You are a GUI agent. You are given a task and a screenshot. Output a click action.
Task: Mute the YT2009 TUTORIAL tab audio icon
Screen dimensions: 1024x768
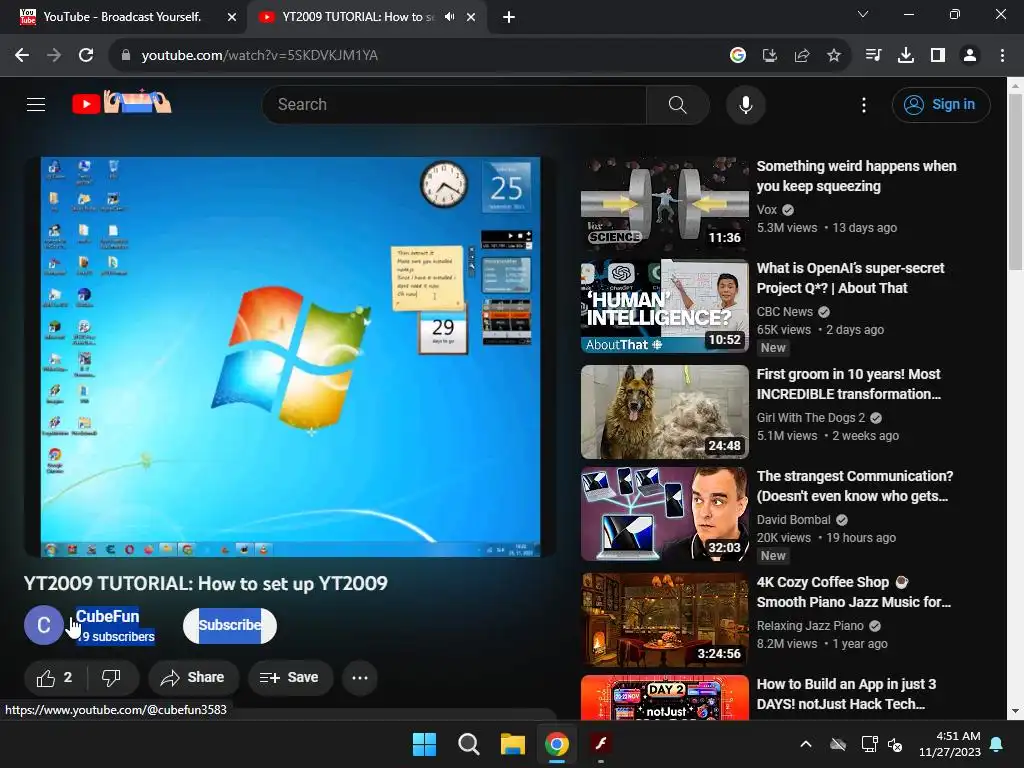point(449,17)
